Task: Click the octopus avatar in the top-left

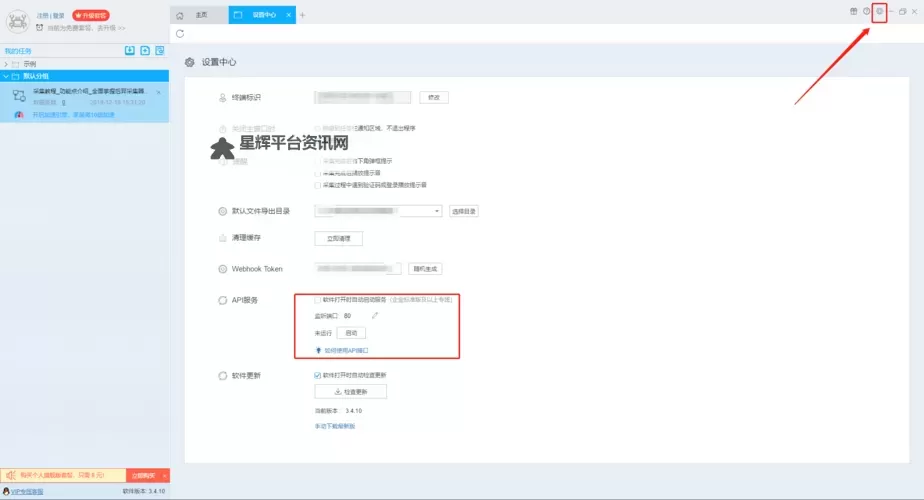Action: 18,22
